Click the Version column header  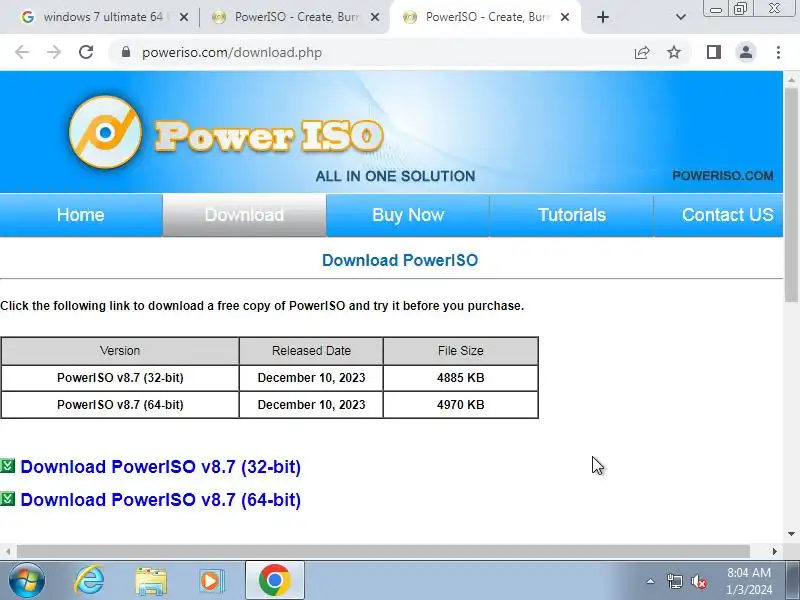(120, 351)
